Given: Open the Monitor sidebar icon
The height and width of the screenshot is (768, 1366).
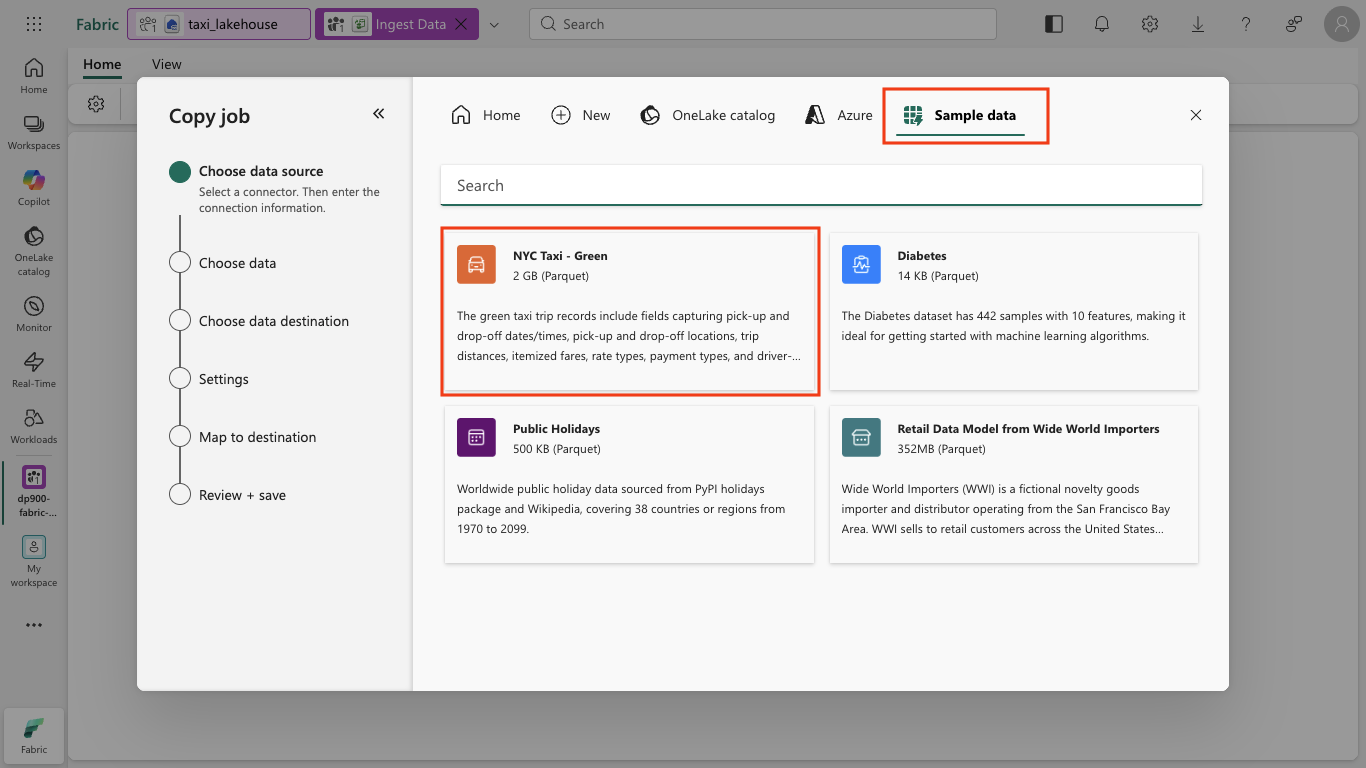Looking at the screenshot, I should tap(34, 313).
